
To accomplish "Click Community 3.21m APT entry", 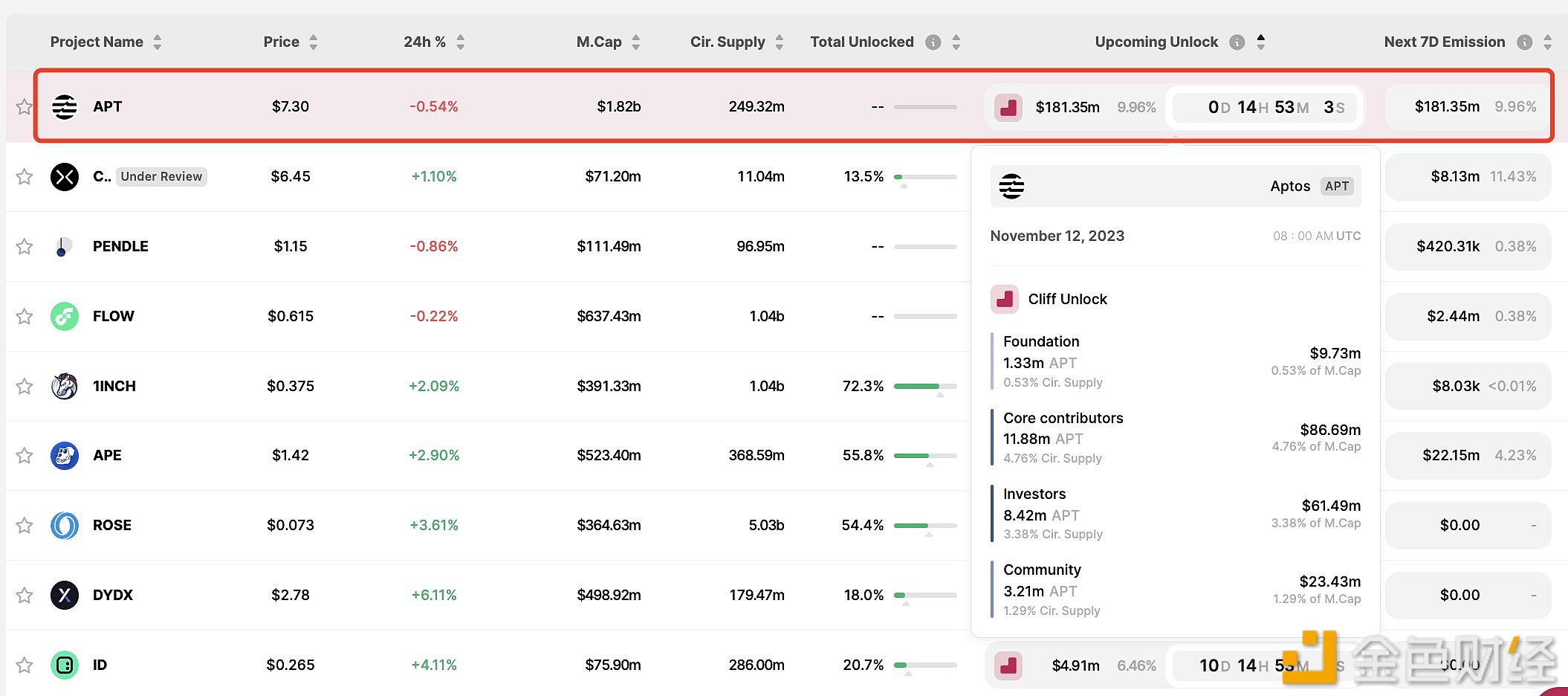I will point(1176,590).
